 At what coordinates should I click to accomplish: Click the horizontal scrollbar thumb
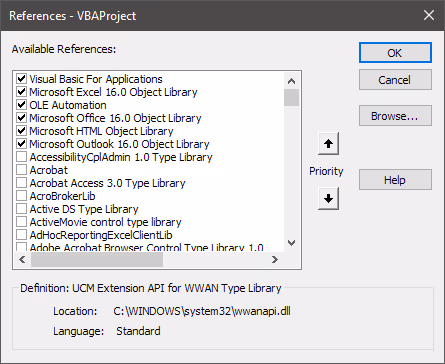click(97, 259)
